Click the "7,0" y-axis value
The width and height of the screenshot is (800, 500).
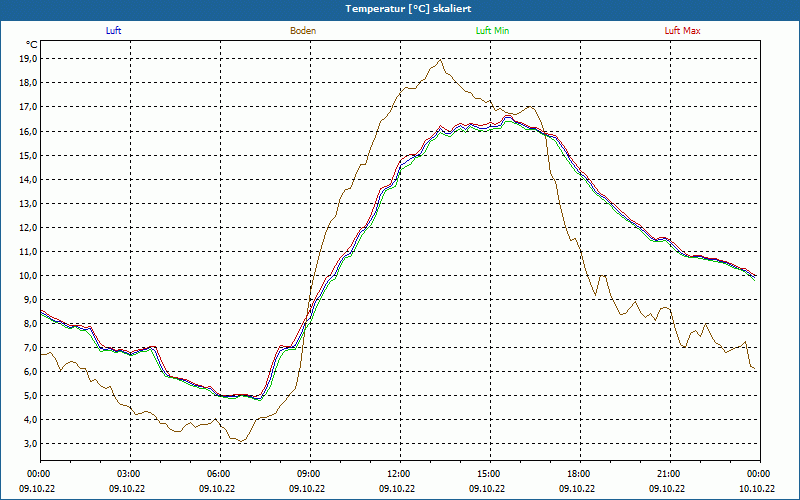[x=31, y=347]
